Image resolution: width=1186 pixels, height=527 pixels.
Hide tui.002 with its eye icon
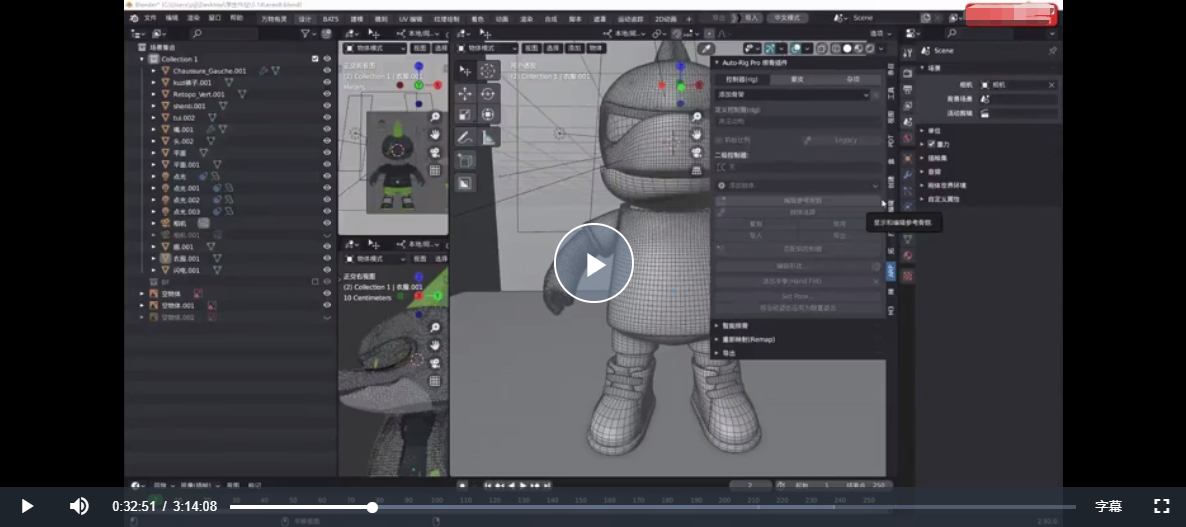tap(328, 117)
